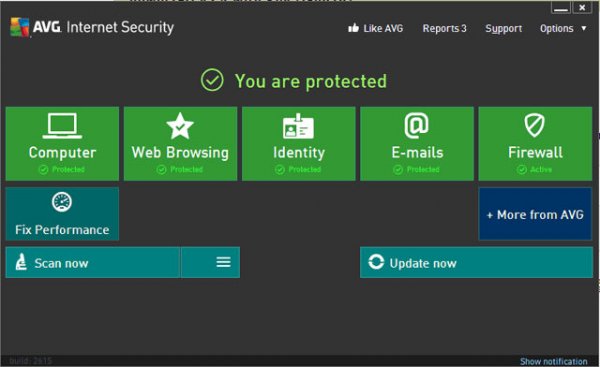Click the Update now refresh arrows icon
Screen dimensions: 600x367
(x=376, y=262)
